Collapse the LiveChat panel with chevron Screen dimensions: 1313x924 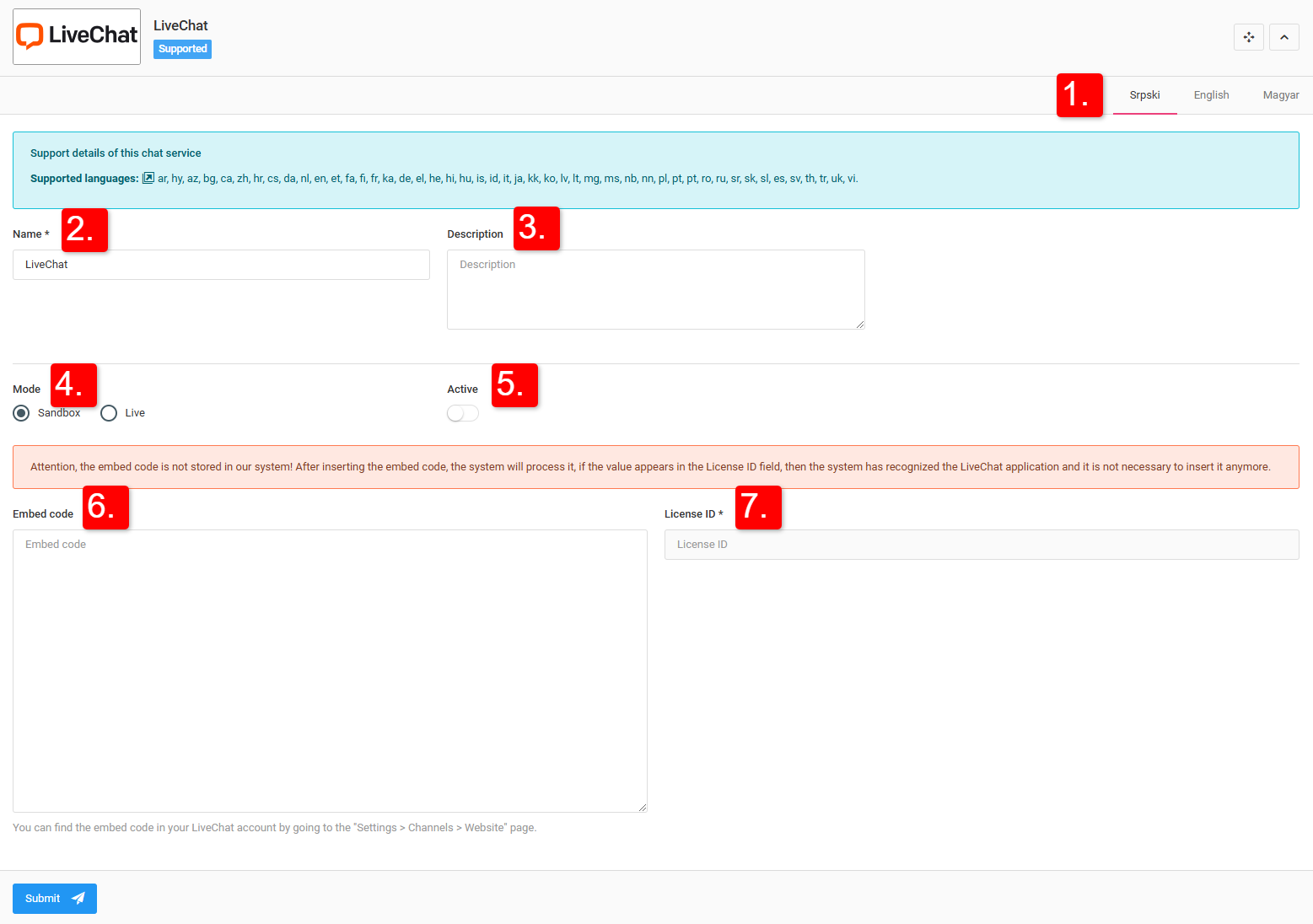[1283, 37]
